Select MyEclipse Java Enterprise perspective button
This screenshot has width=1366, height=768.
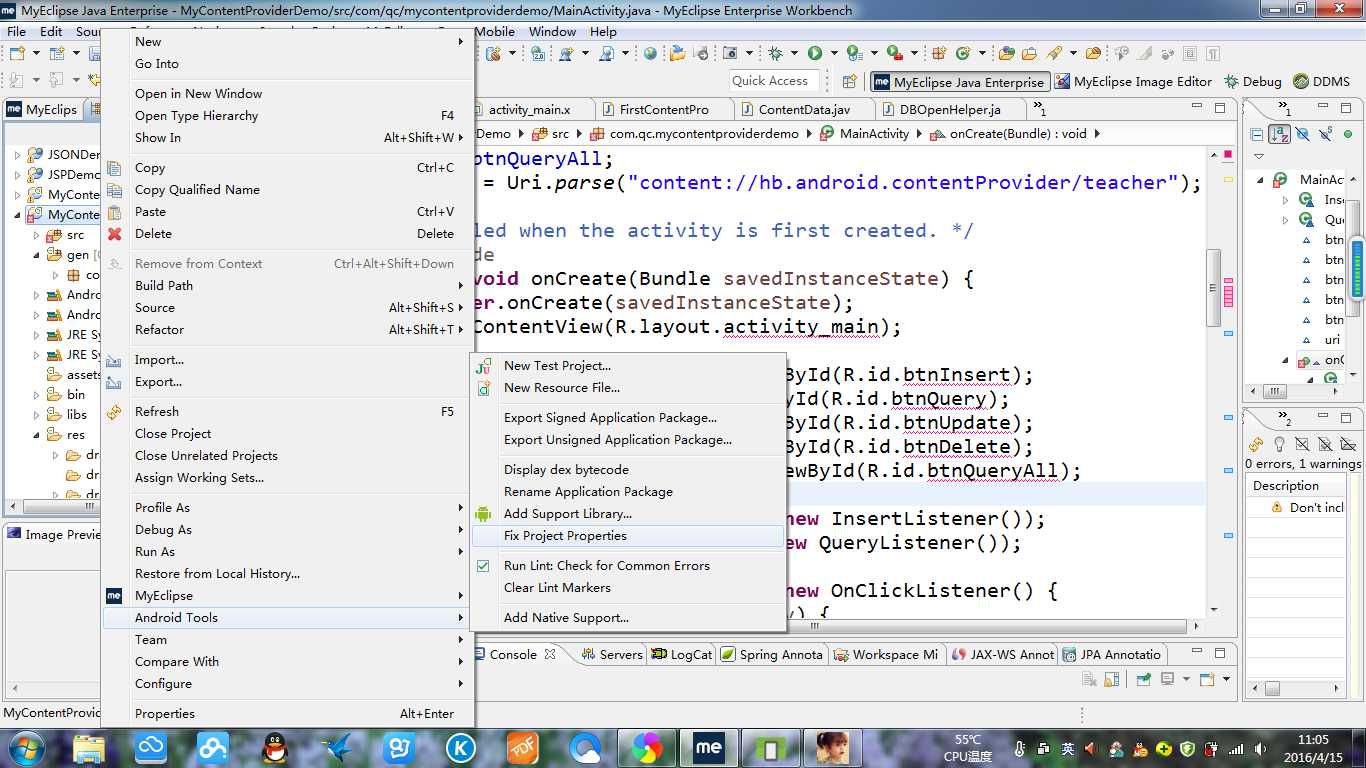(x=959, y=82)
